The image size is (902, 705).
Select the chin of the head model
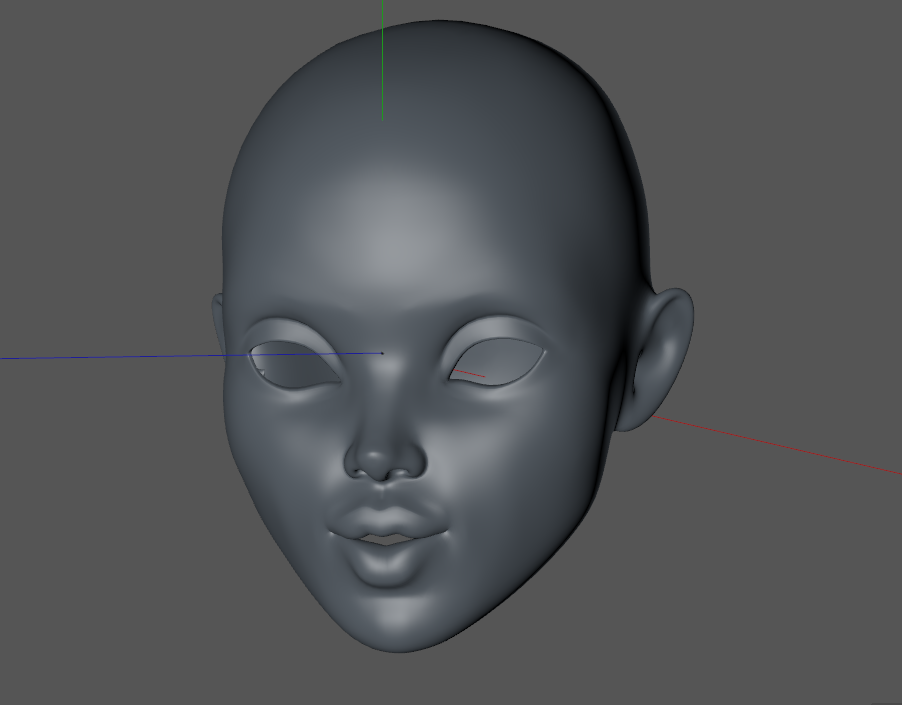[398, 620]
